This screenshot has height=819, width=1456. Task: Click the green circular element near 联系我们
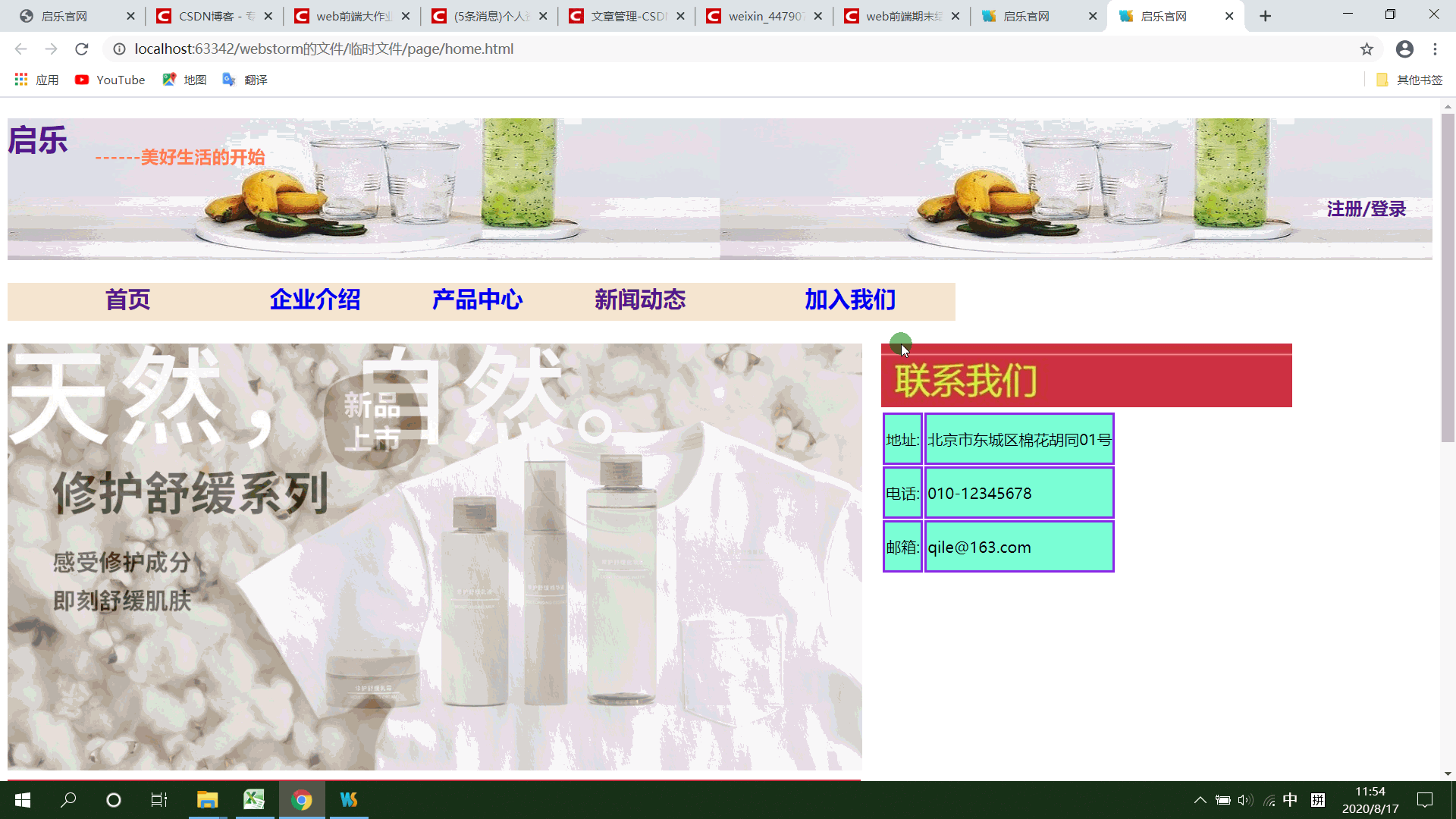(x=900, y=344)
